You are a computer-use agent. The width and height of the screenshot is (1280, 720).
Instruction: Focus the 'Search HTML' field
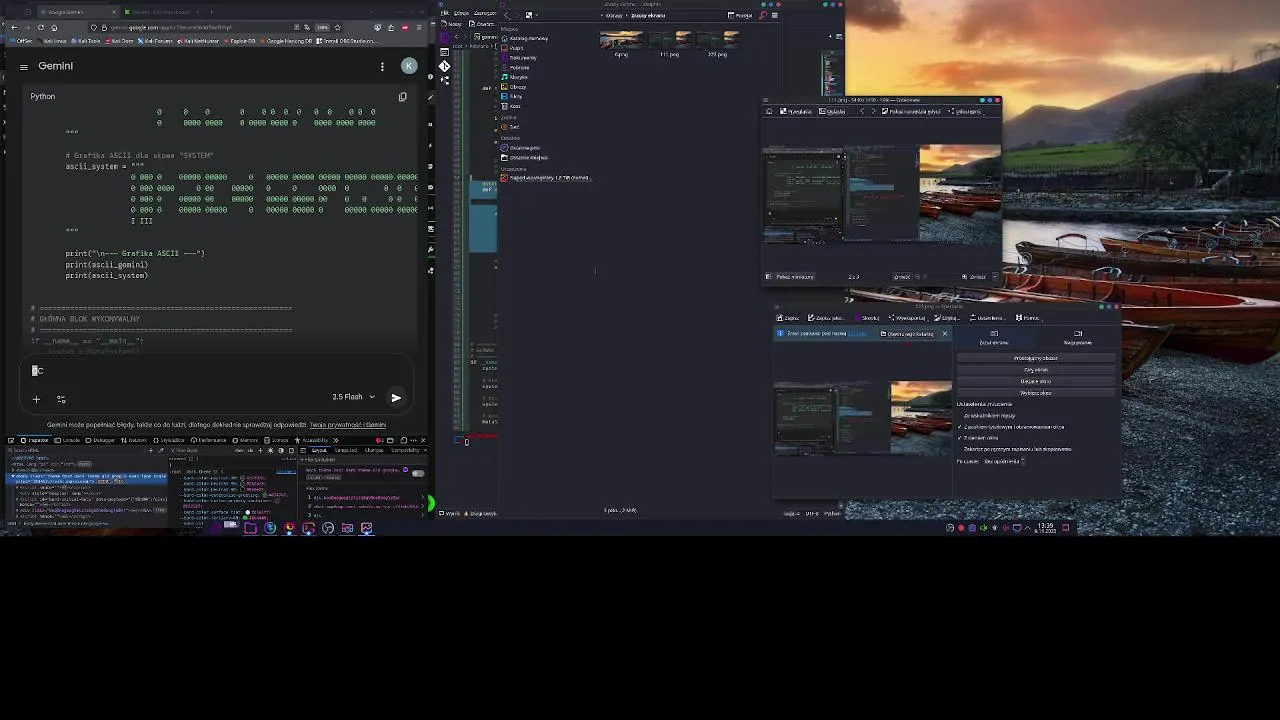[76, 451]
